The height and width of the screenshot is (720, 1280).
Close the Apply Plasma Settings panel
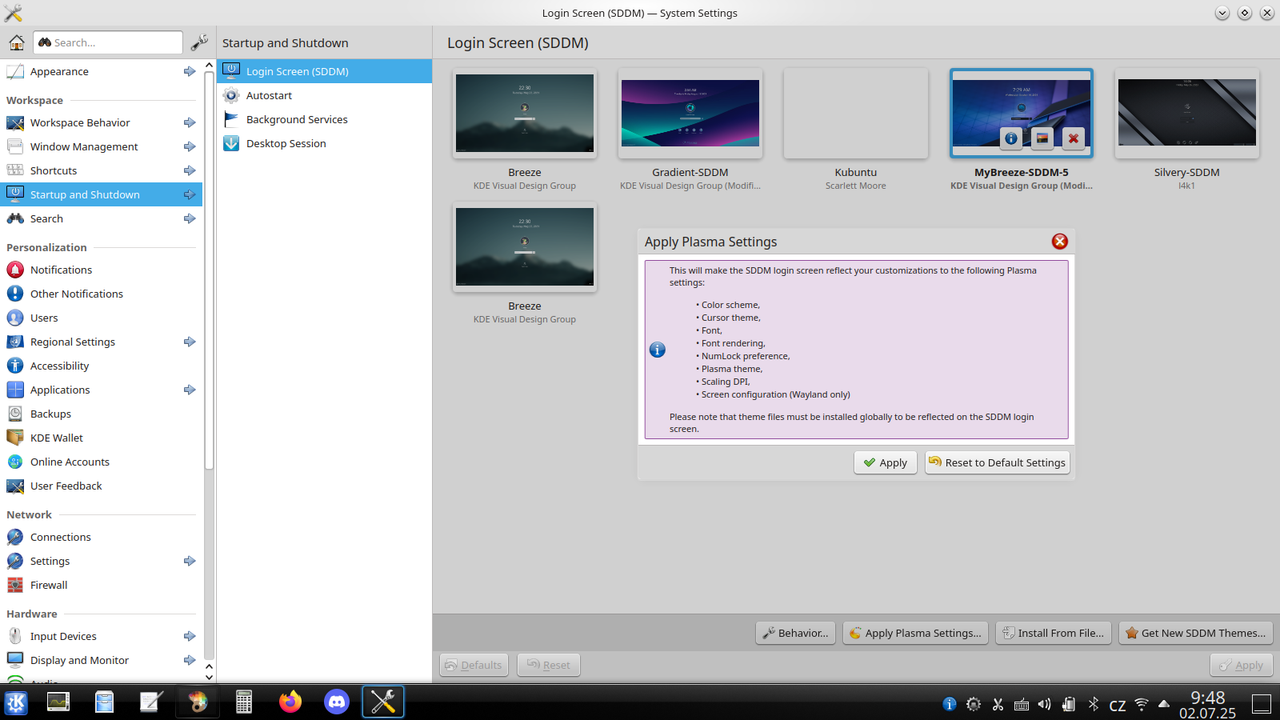pos(1060,241)
